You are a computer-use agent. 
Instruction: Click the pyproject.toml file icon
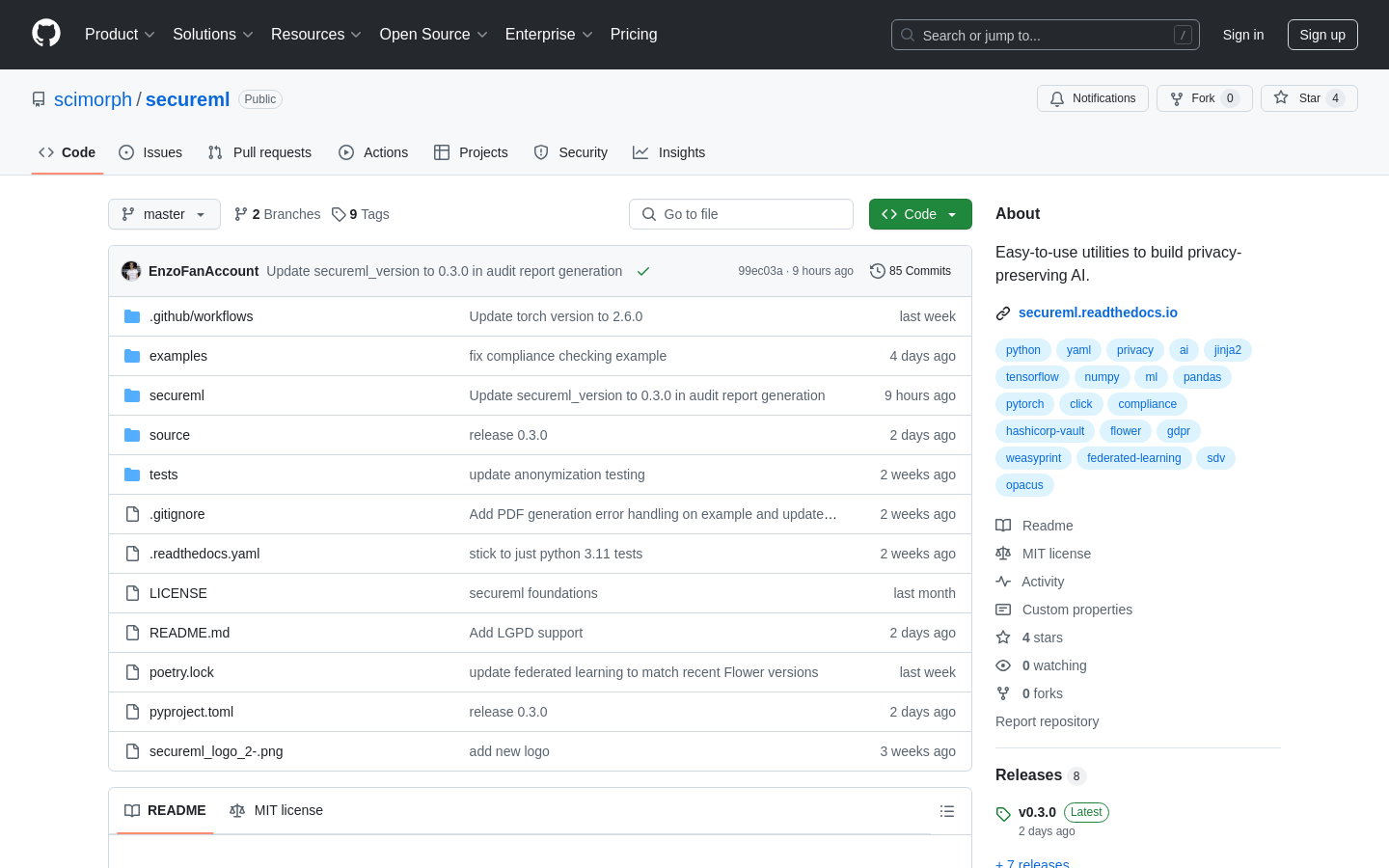pyautogui.click(x=132, y=712)
